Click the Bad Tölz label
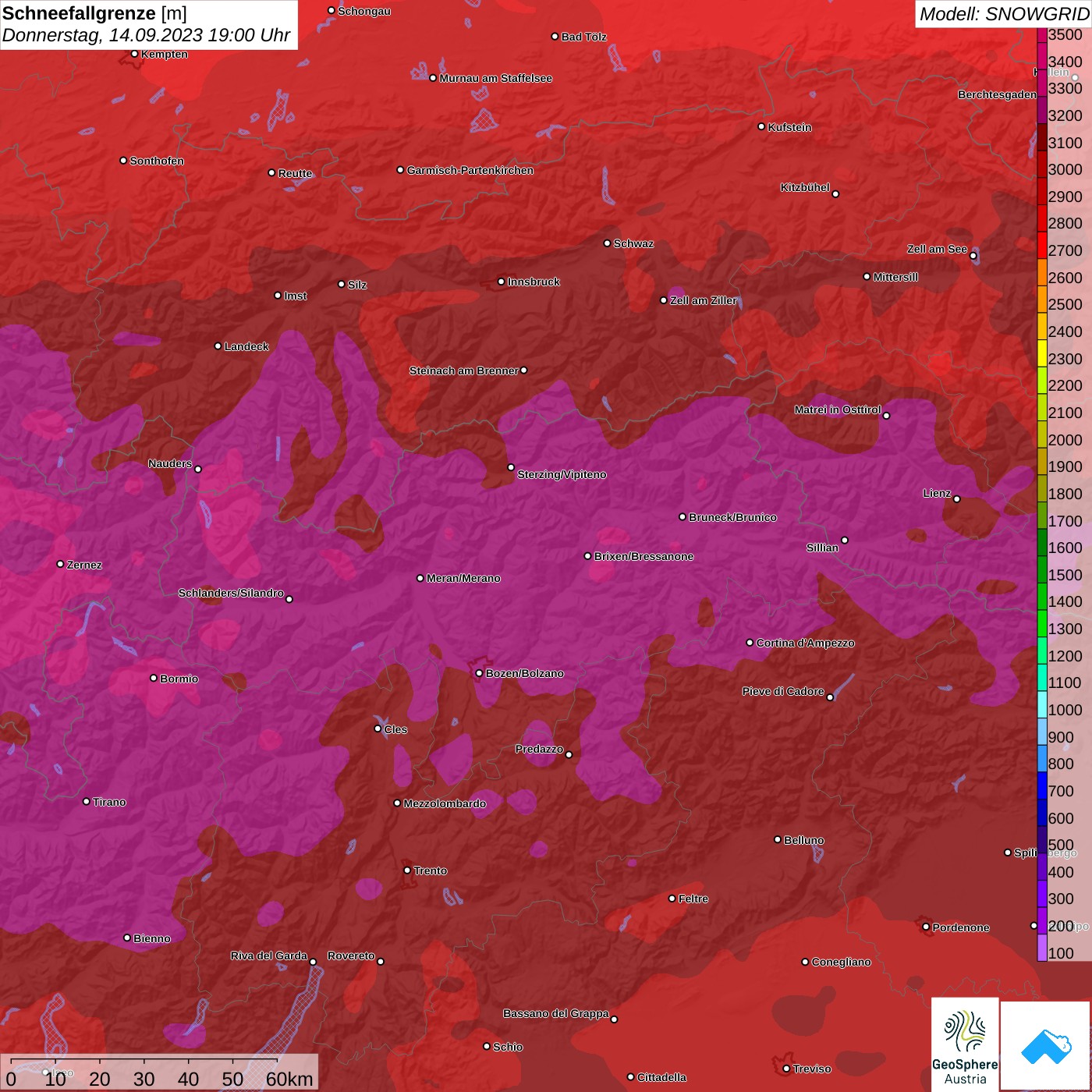Screen dimensions: 1092x1092 (x=583, y=37)
